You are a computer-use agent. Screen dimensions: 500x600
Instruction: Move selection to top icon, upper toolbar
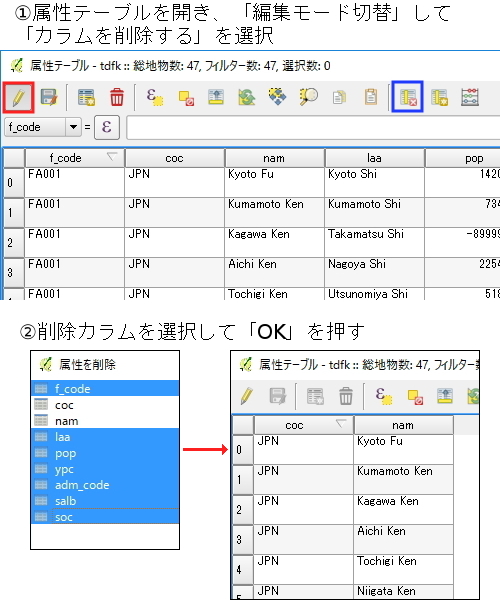[x=216, y=97]
